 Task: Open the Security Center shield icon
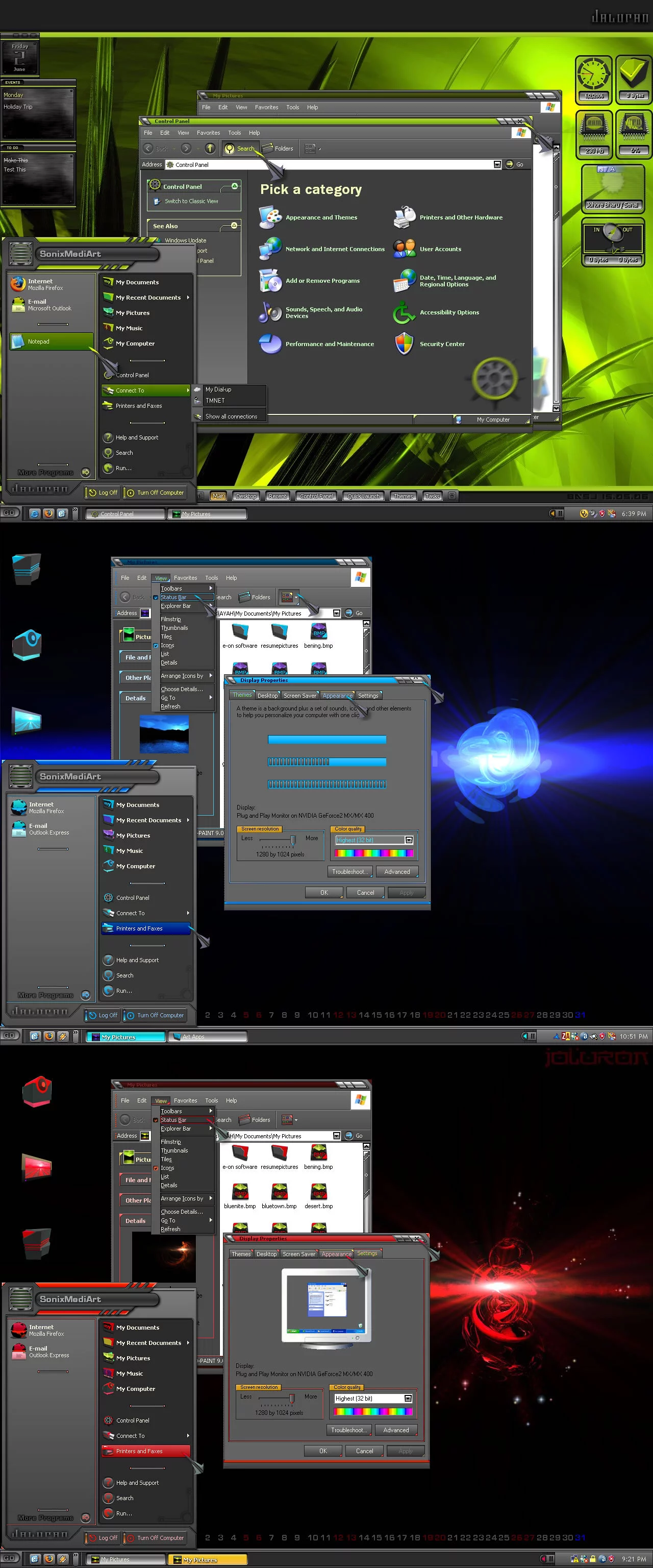click(404, 344)
